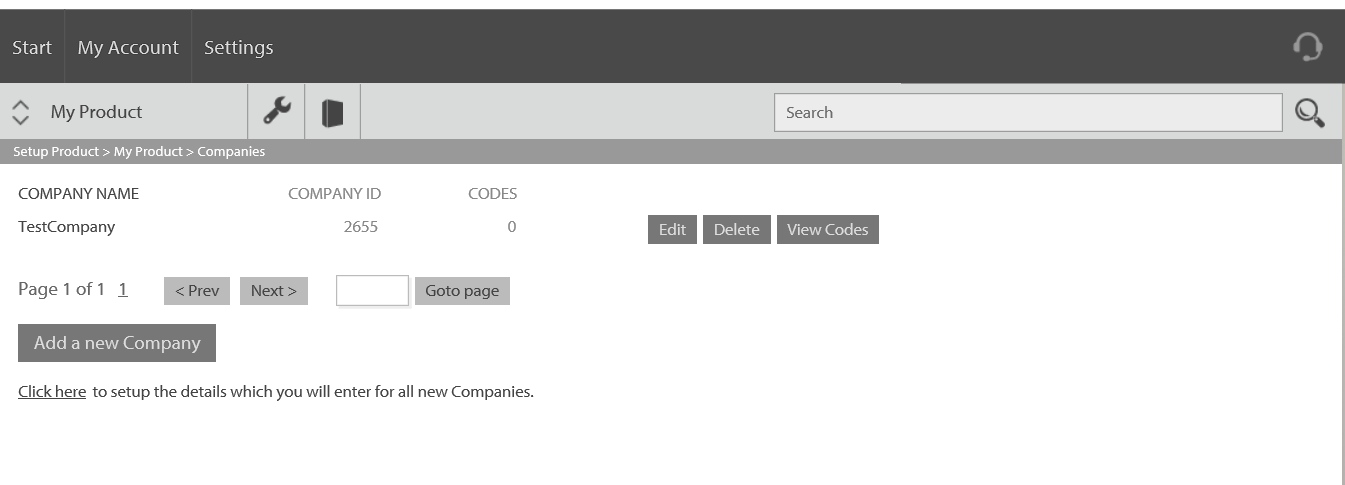Open the Start menu item

click(32, 47)
